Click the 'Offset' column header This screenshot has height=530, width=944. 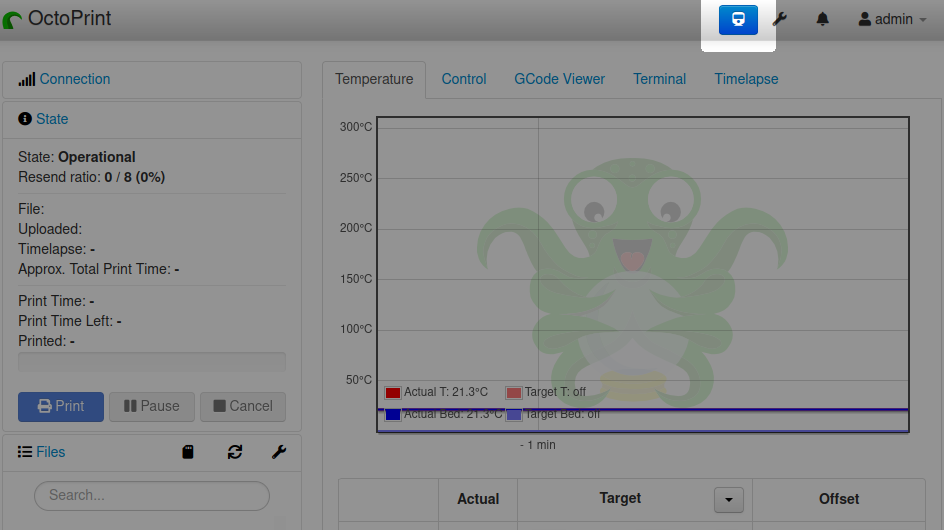[x=839, y=499]
